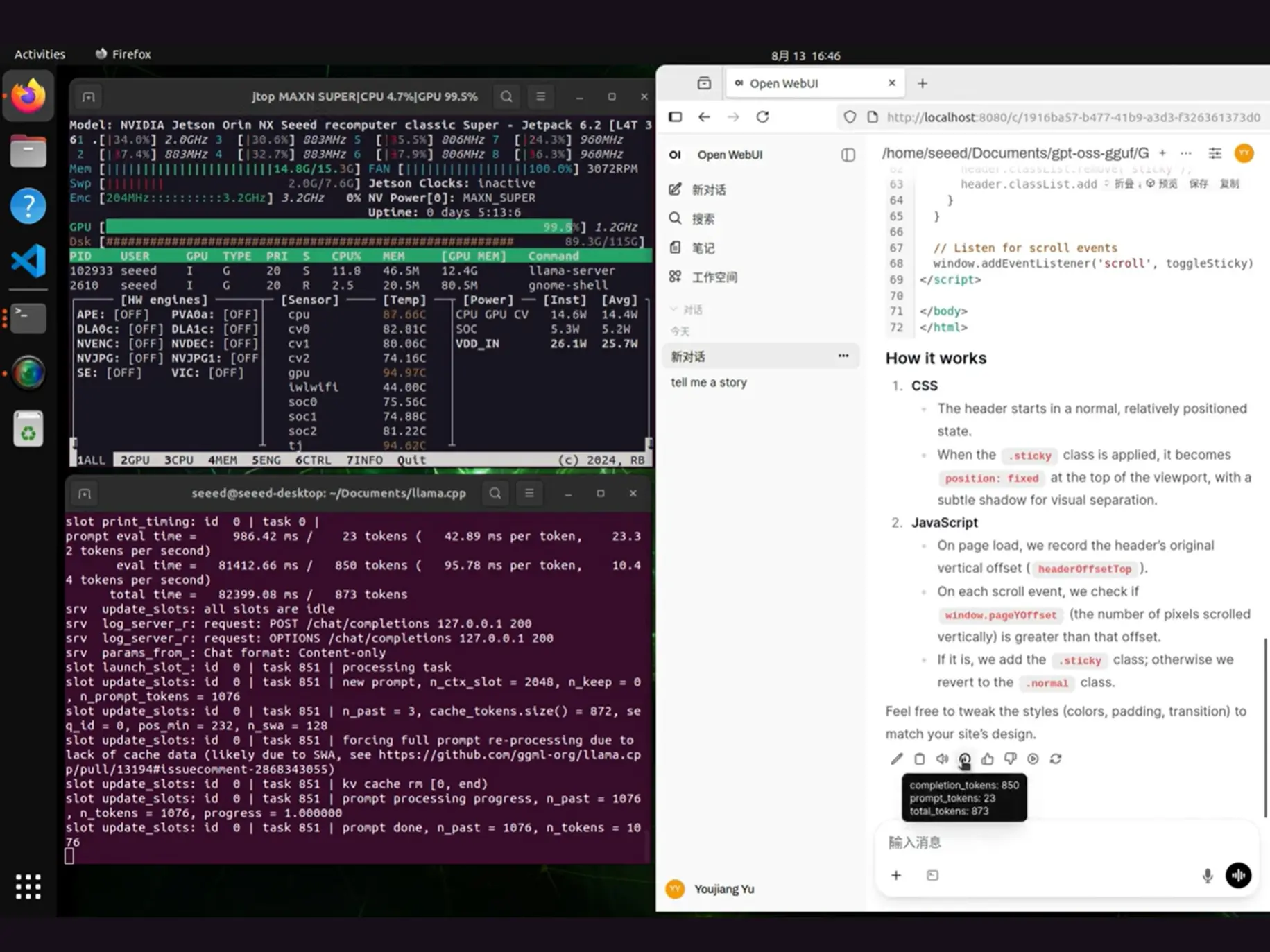Image resolution: width=1270 pixels, height=952 pixels.
Task: Preview the code with 预览 button
Action: click(1167, 183)
